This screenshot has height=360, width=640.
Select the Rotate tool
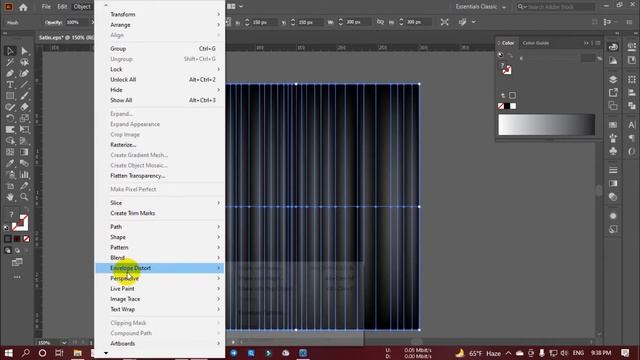(10, 118)
